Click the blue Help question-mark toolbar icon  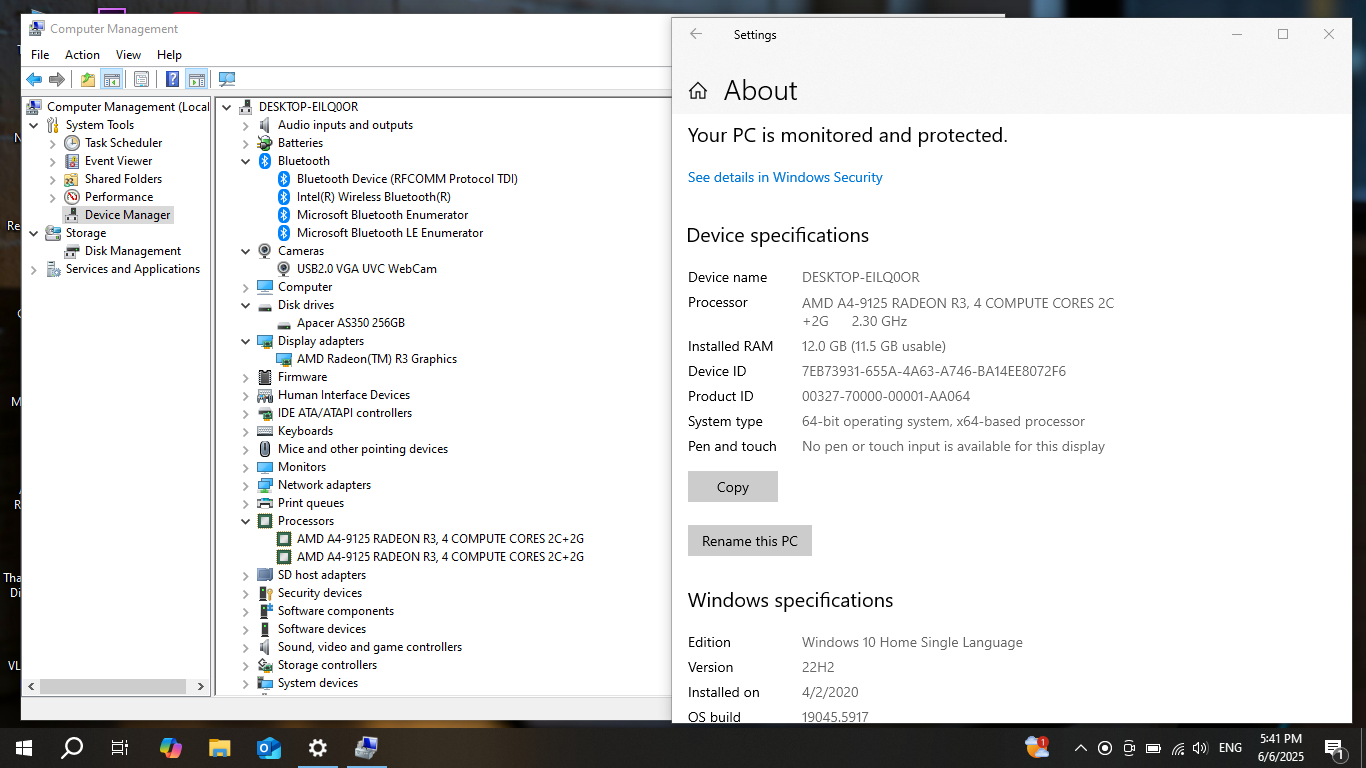click(x=172, y=80)
